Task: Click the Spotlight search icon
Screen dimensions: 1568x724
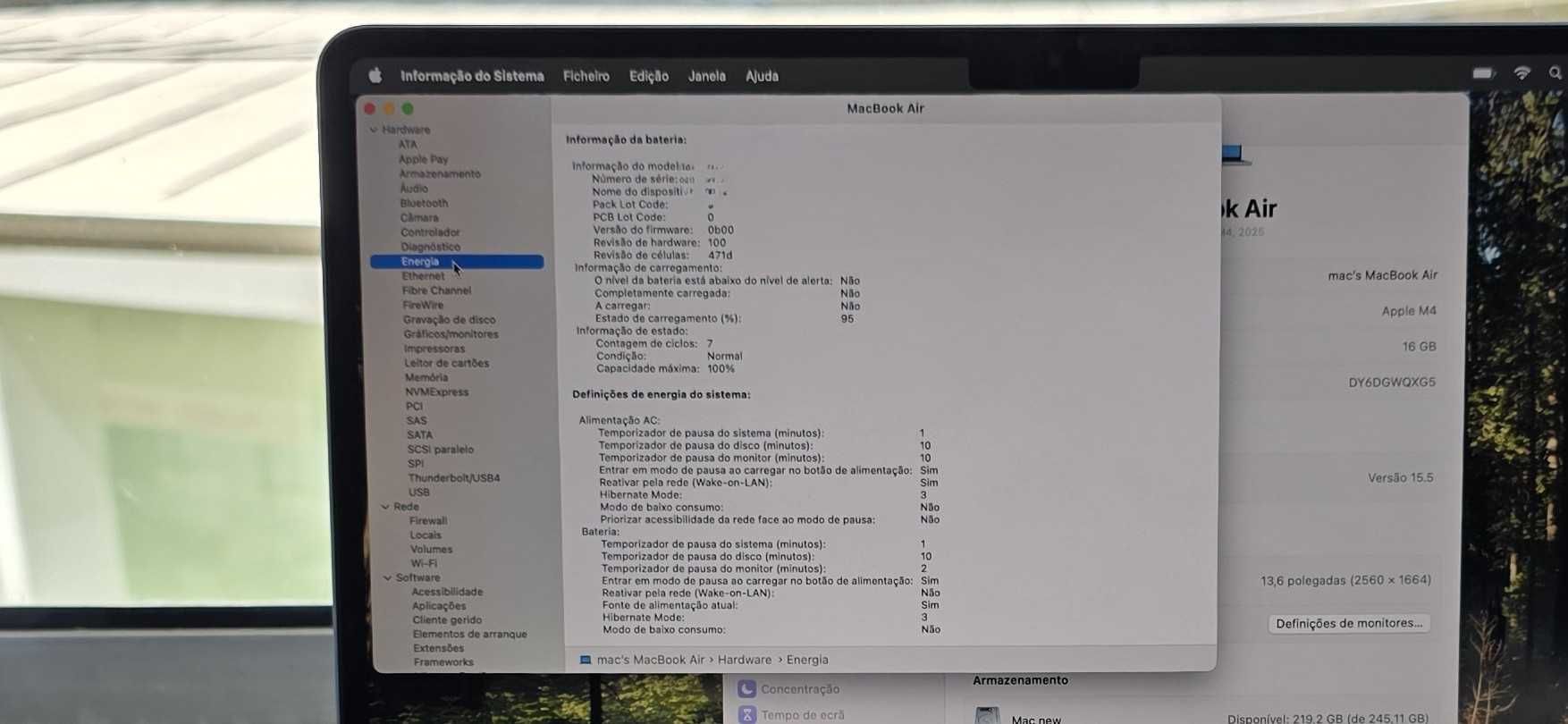Action: tap(1555, 73)
